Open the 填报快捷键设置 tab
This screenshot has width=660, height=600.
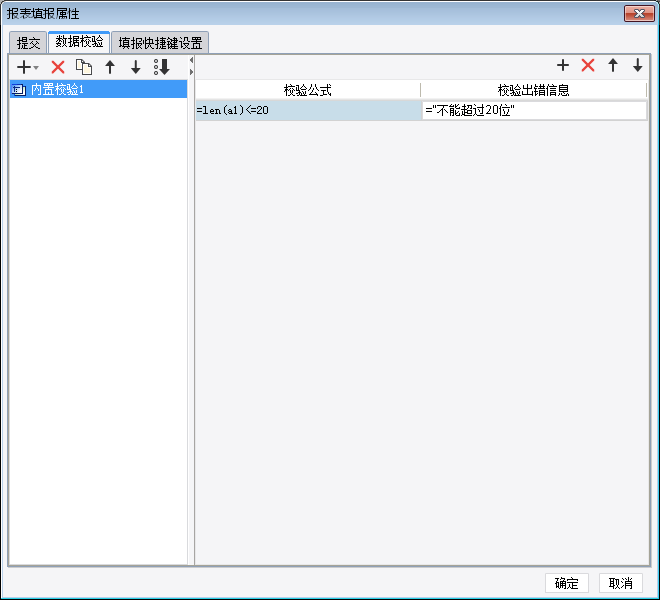click(160, 43)
